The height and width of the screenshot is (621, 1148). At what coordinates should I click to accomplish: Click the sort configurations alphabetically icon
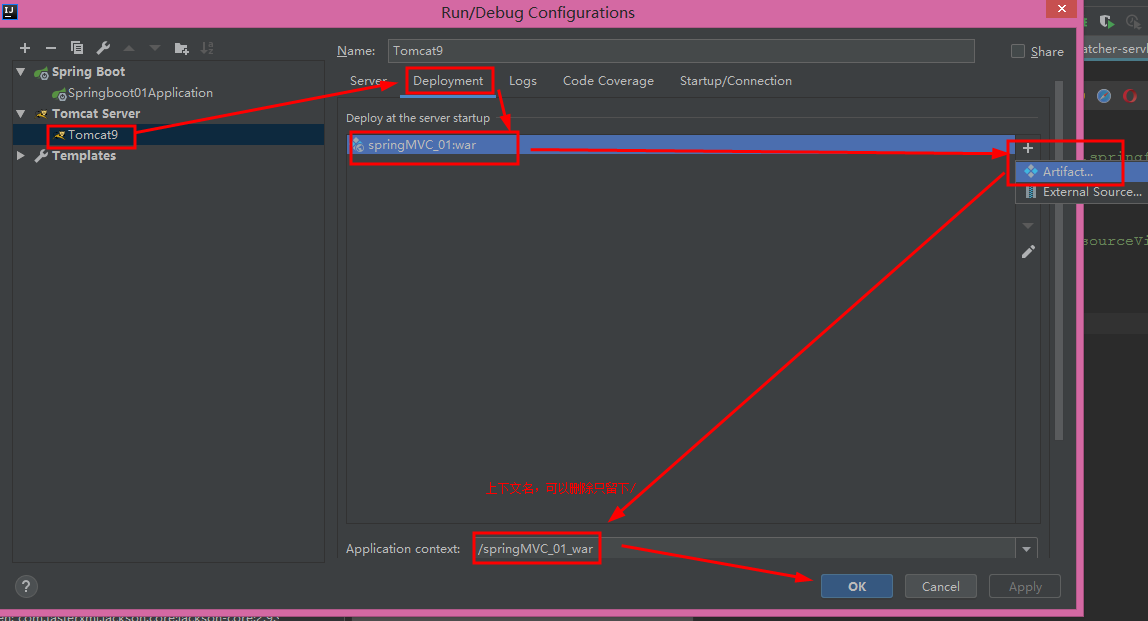[x=207, y=48]
